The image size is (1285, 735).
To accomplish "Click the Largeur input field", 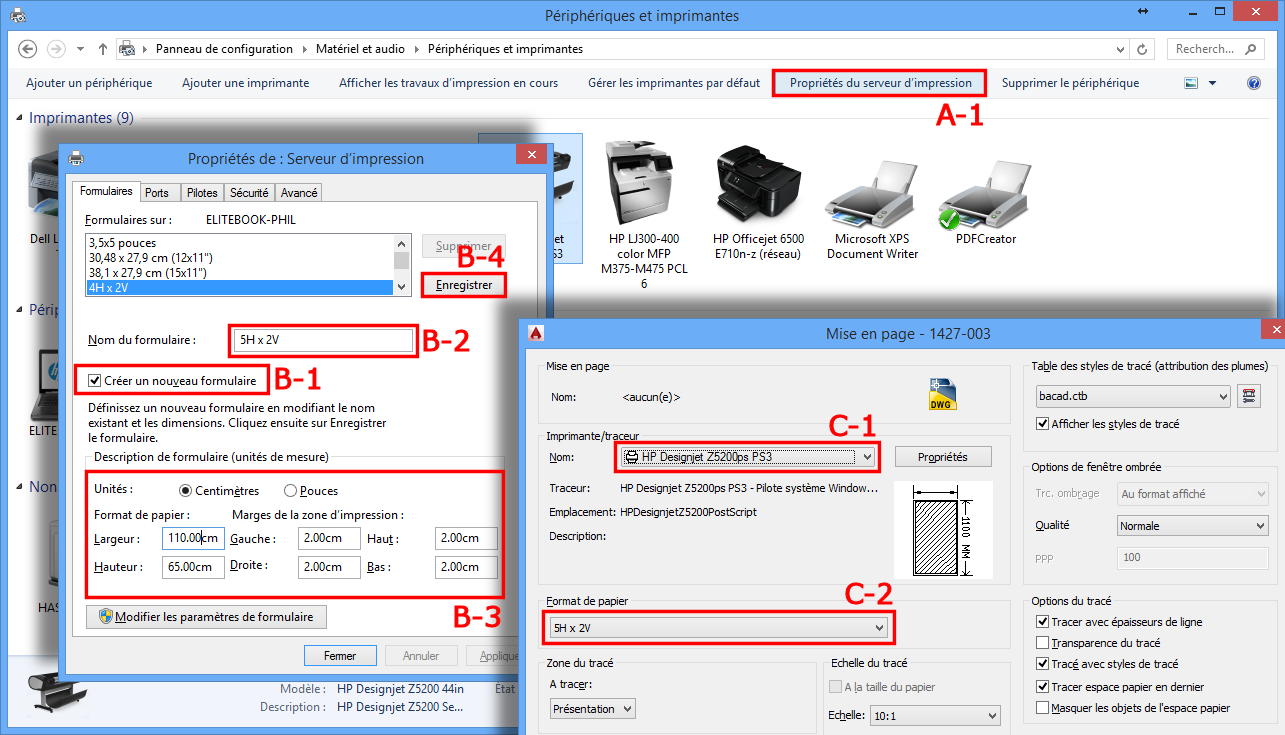I will [193, 538].
